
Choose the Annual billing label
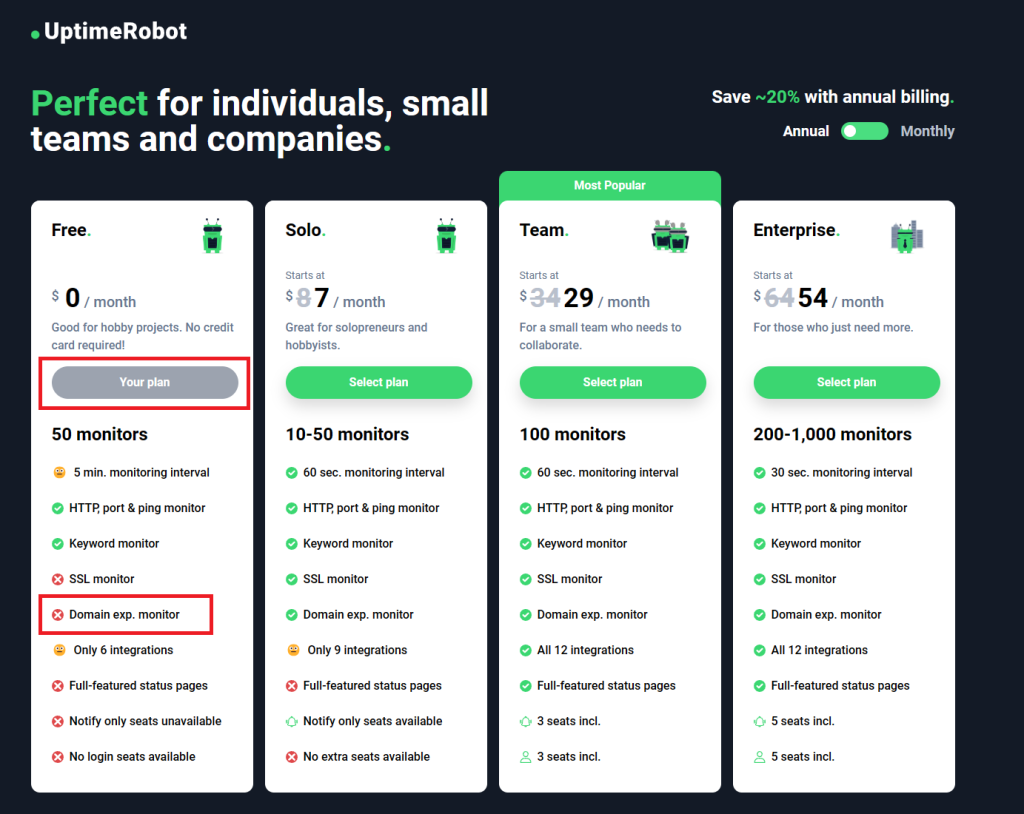805,131
